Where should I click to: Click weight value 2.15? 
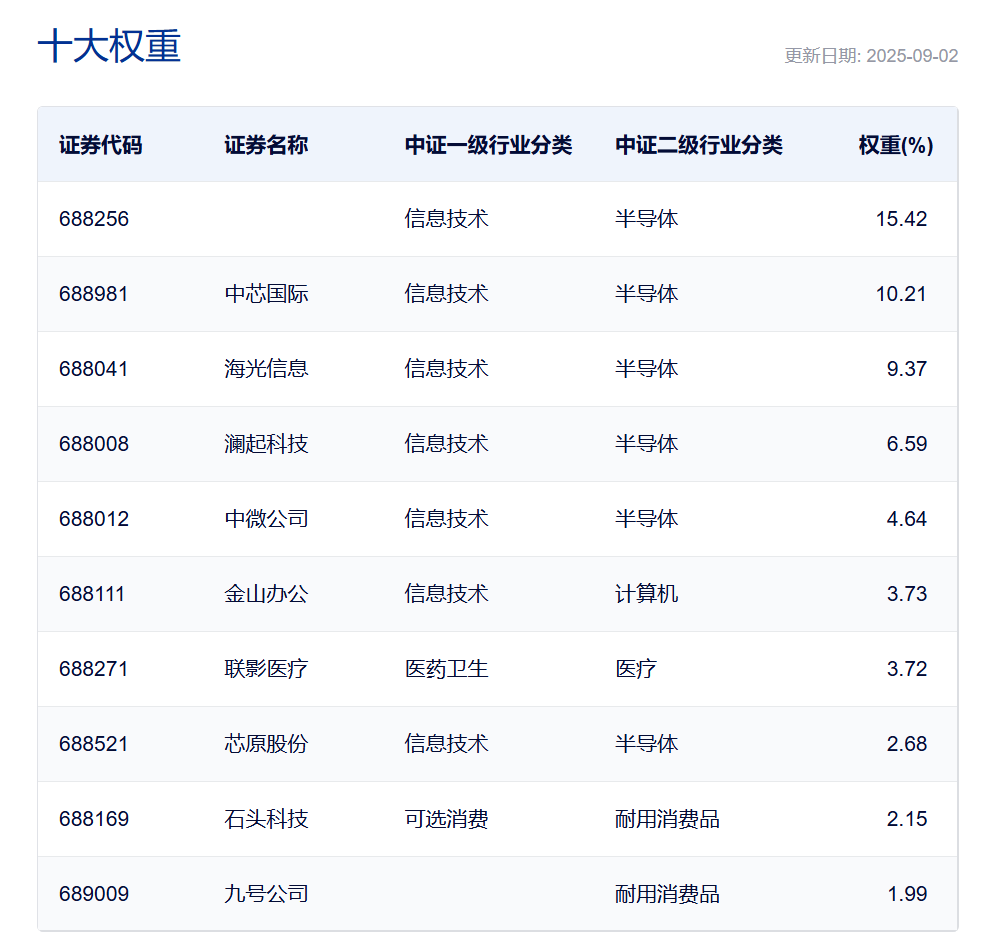[x=907, y=819]
